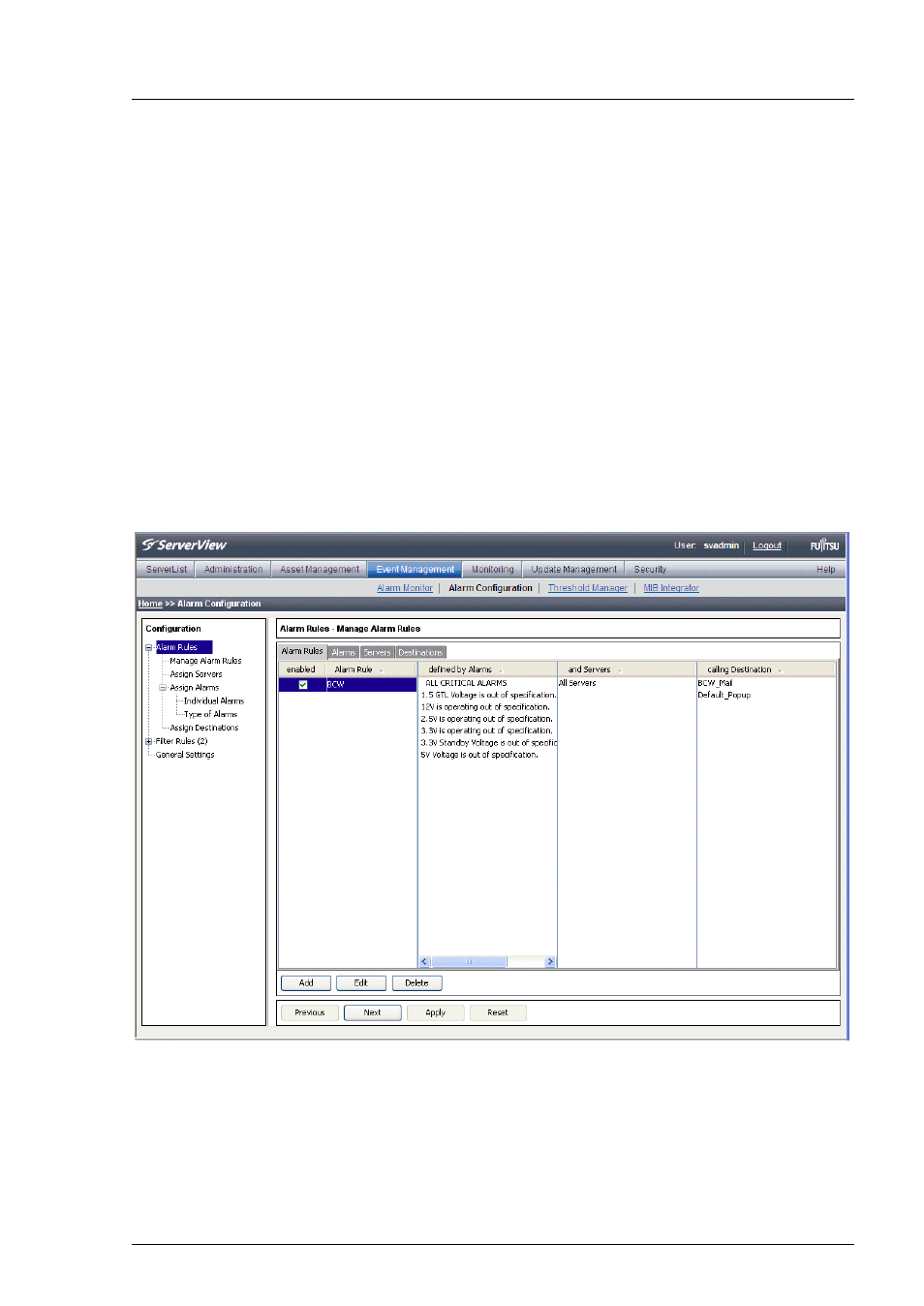
Task: Click the Edit button
Action: click(361, 983)
